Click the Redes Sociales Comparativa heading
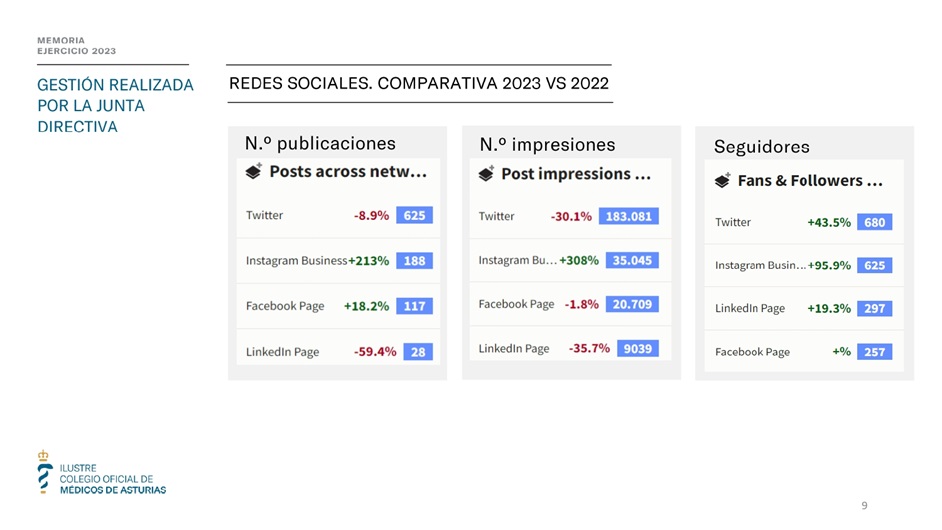Image resolution: width=942 pixels, height=530 pixels. [419, 84]
